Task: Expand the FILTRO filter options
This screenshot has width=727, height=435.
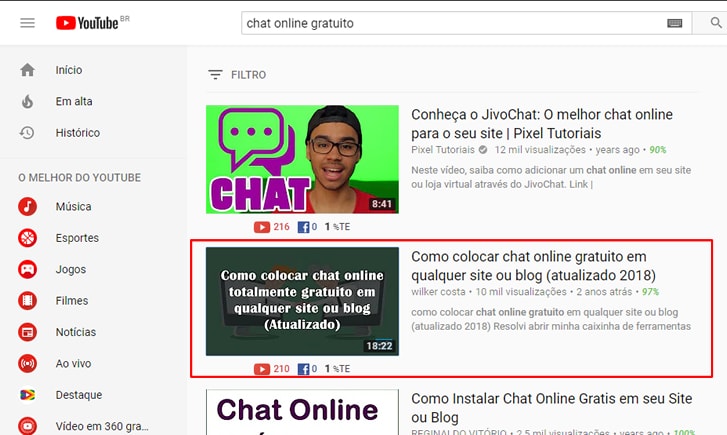Action: coord(237,75)
